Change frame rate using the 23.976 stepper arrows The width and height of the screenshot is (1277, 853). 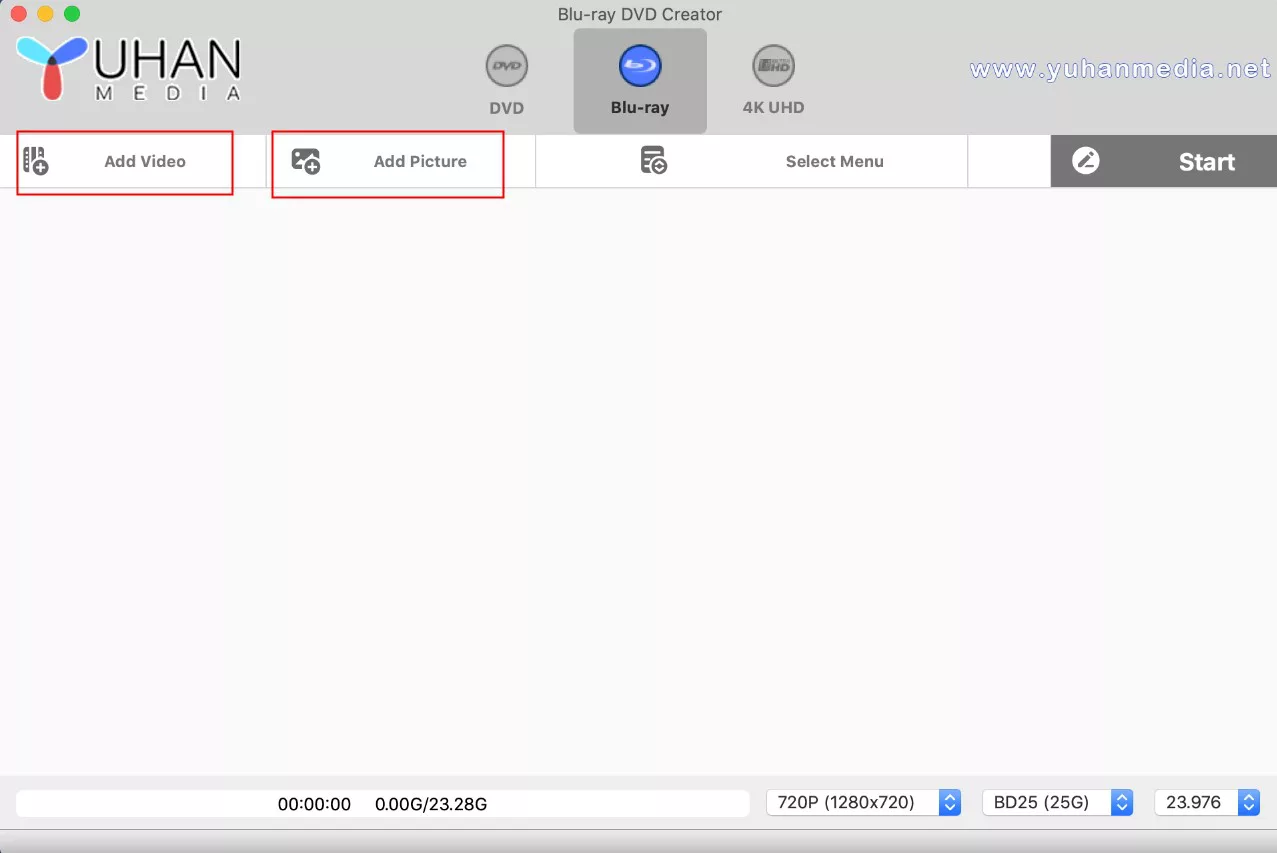[x=1247, y=802]
